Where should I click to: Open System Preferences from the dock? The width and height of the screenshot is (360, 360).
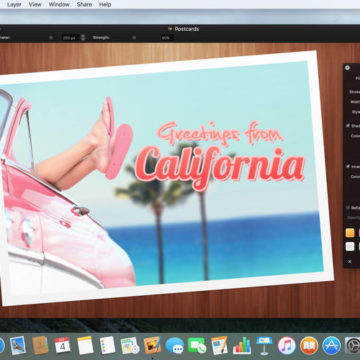click(x=353, y=345)
